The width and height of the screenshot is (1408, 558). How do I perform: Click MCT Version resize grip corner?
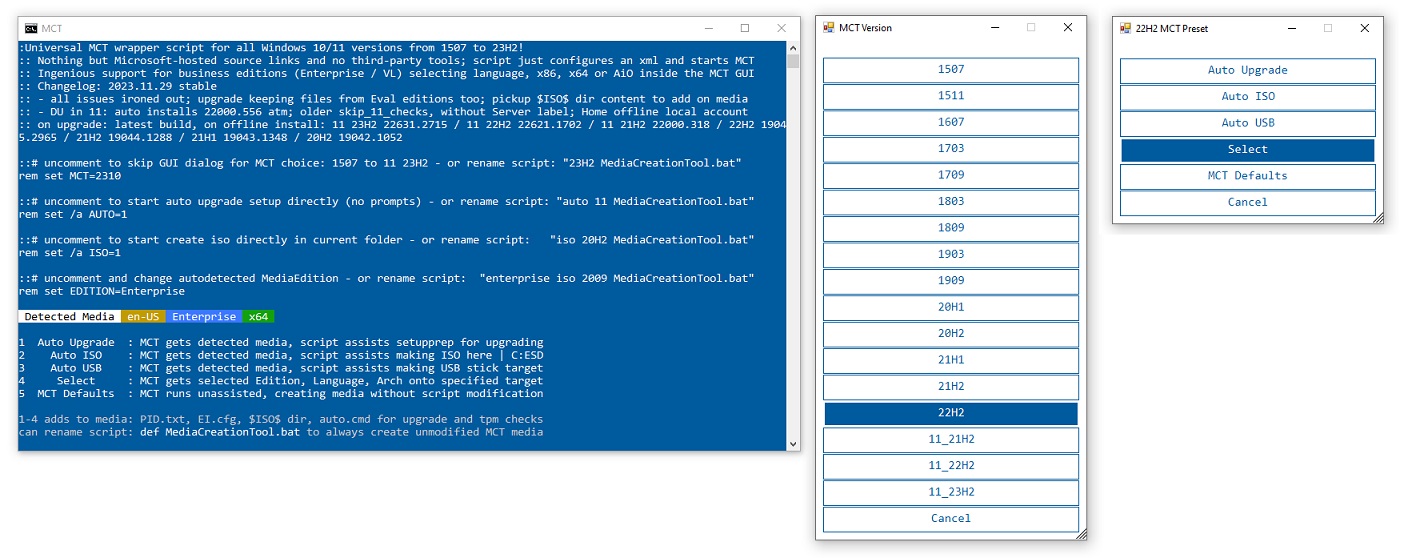click(x=1081, y=535)
